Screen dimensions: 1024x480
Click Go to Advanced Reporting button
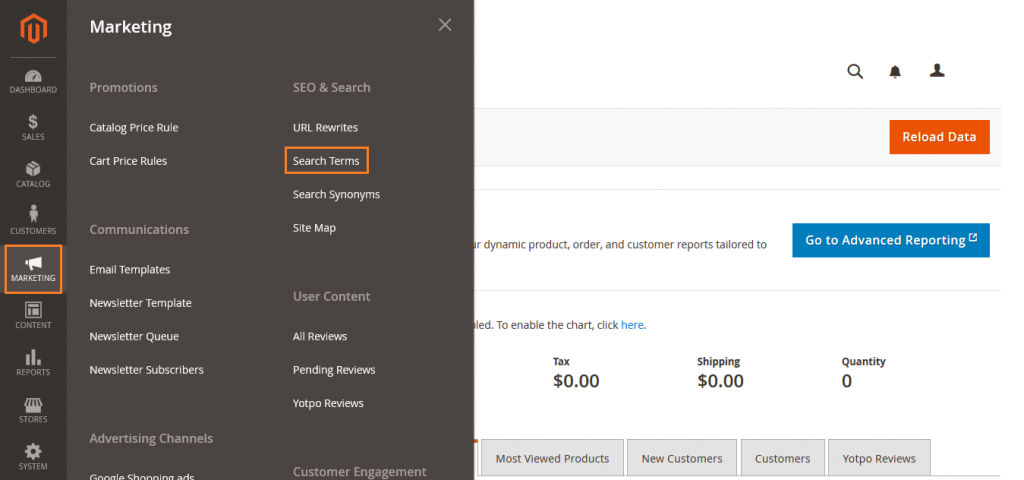pyautogui.click(x=891, y=240)
